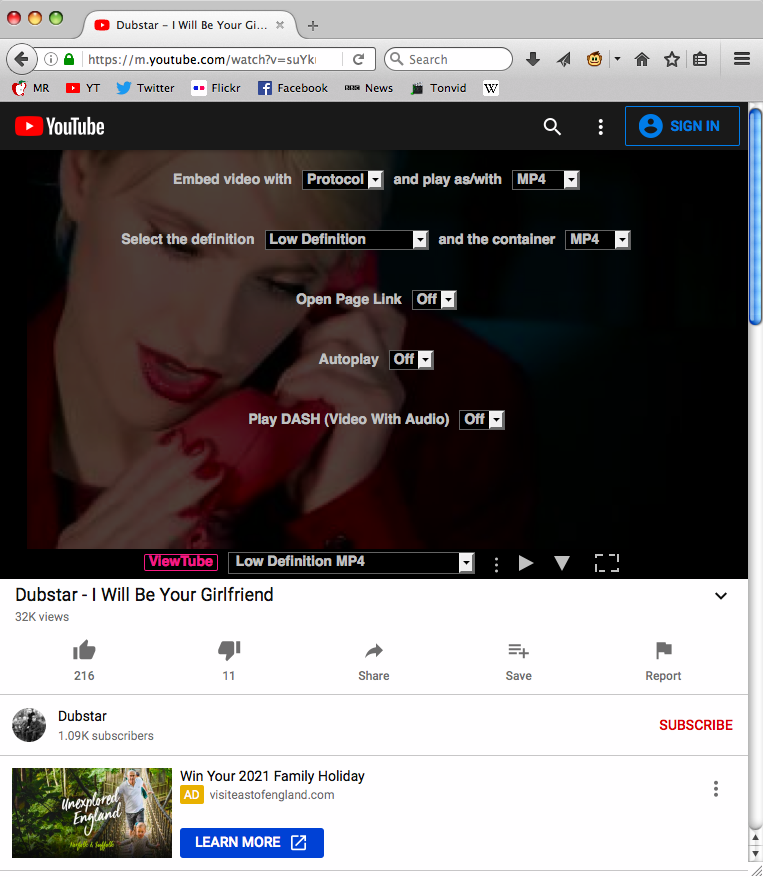Image resolution: width=763 pixels, height=877 pixels.
Task: Expand the Greasemonkey dropdown arrow
Action: coord(618,58)
